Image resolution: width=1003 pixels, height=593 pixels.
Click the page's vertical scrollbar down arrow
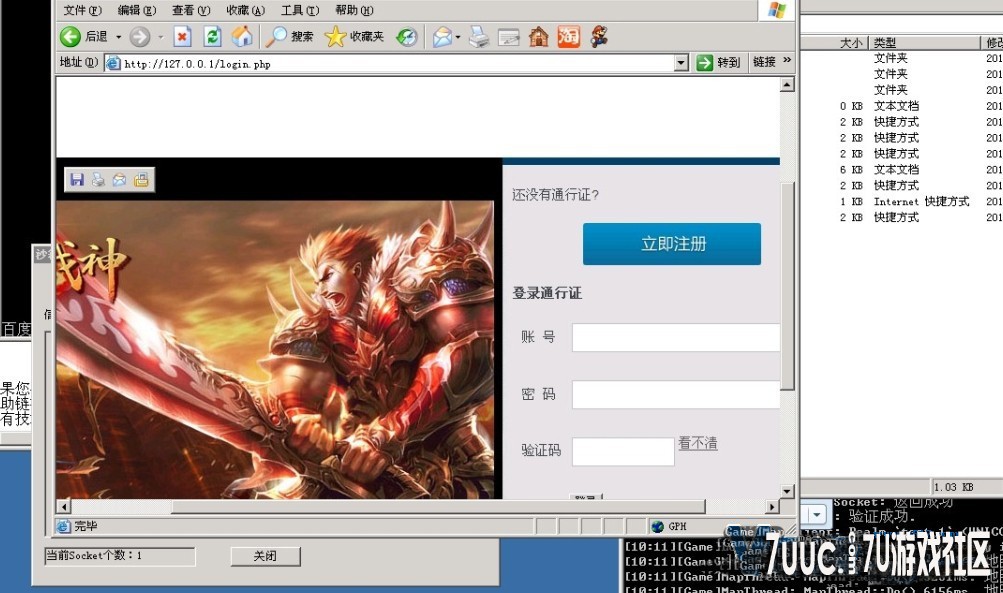[787, 491]
